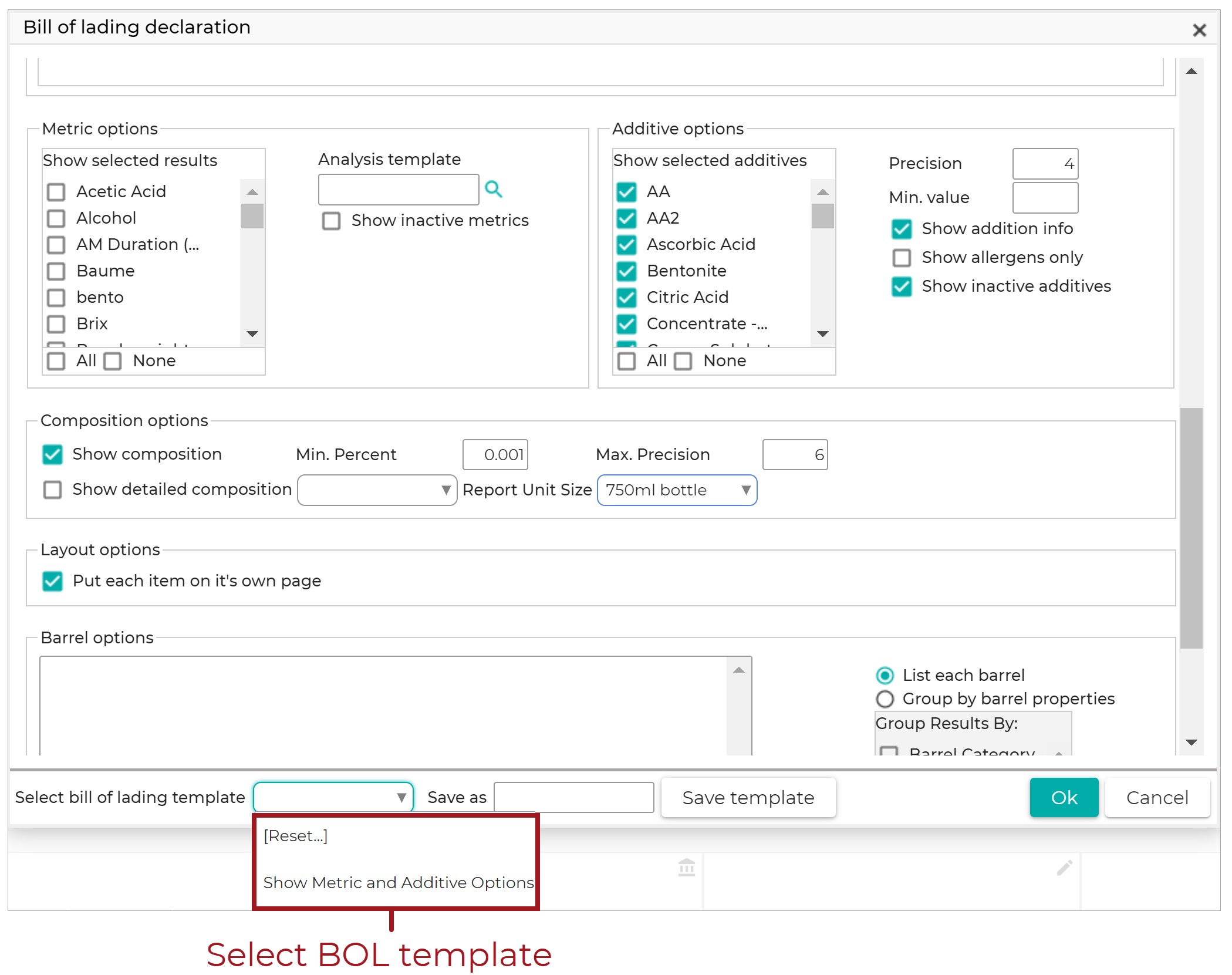Uncheck the Concentrate additive

click(x=627, y=324)
